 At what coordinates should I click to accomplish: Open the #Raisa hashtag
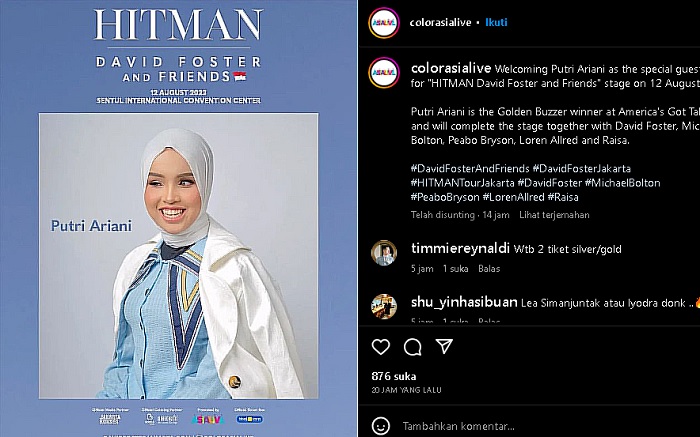(563, 197)
